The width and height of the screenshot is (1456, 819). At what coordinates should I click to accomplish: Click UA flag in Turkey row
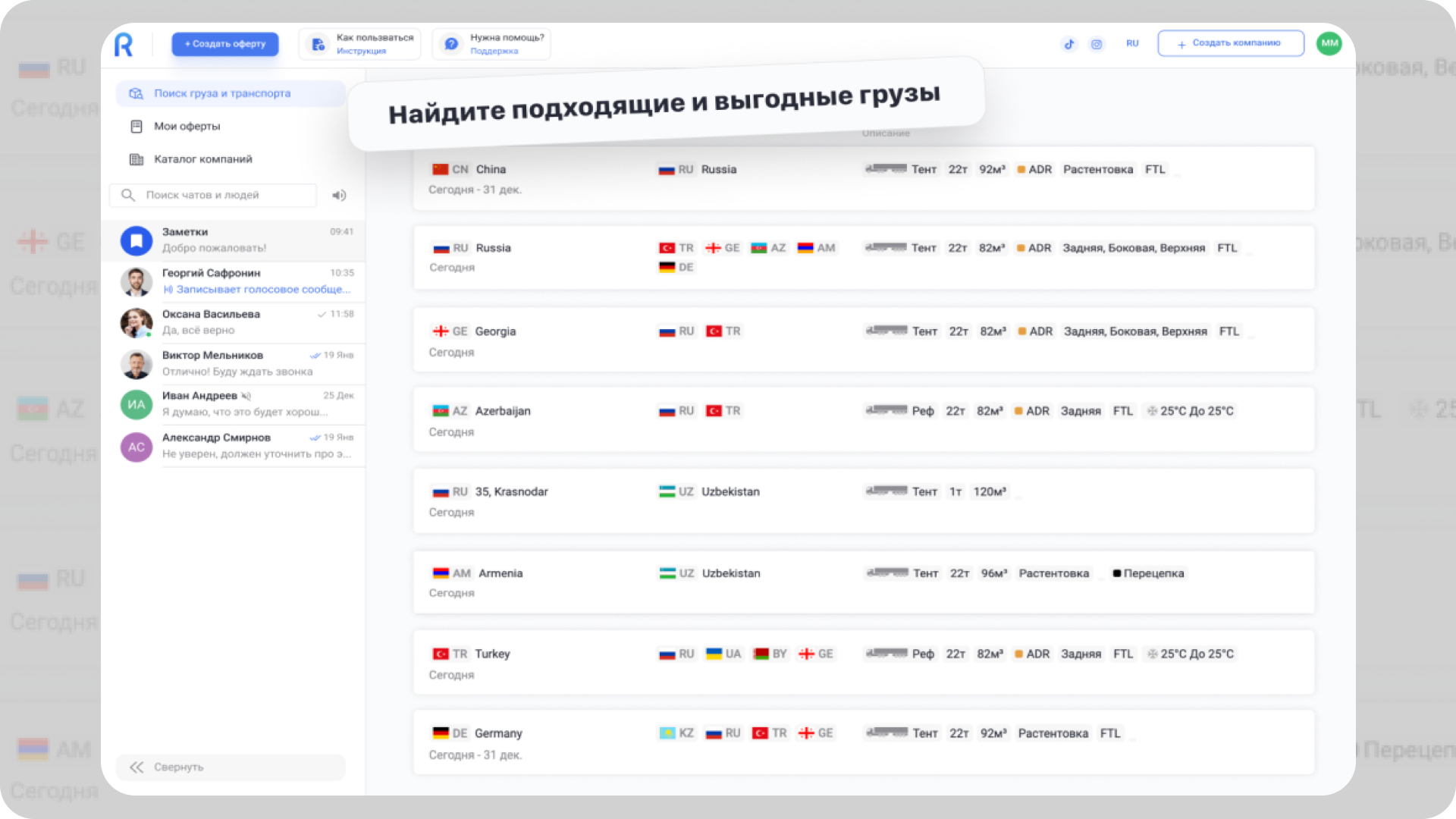point(714,654)
